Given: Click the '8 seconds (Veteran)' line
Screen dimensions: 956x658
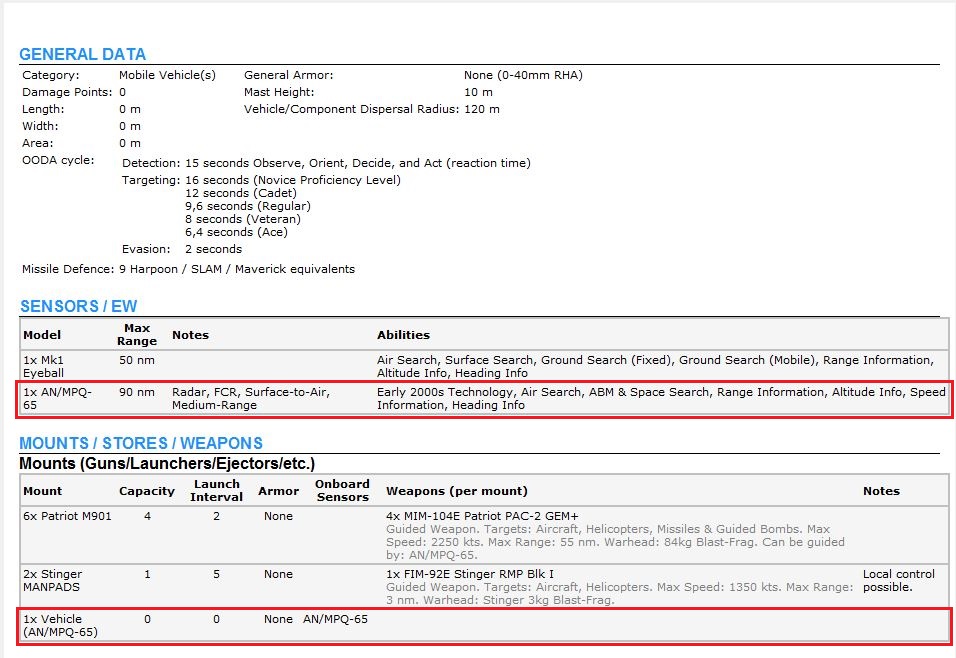Looking at the screenshot, I should point(243,219).
